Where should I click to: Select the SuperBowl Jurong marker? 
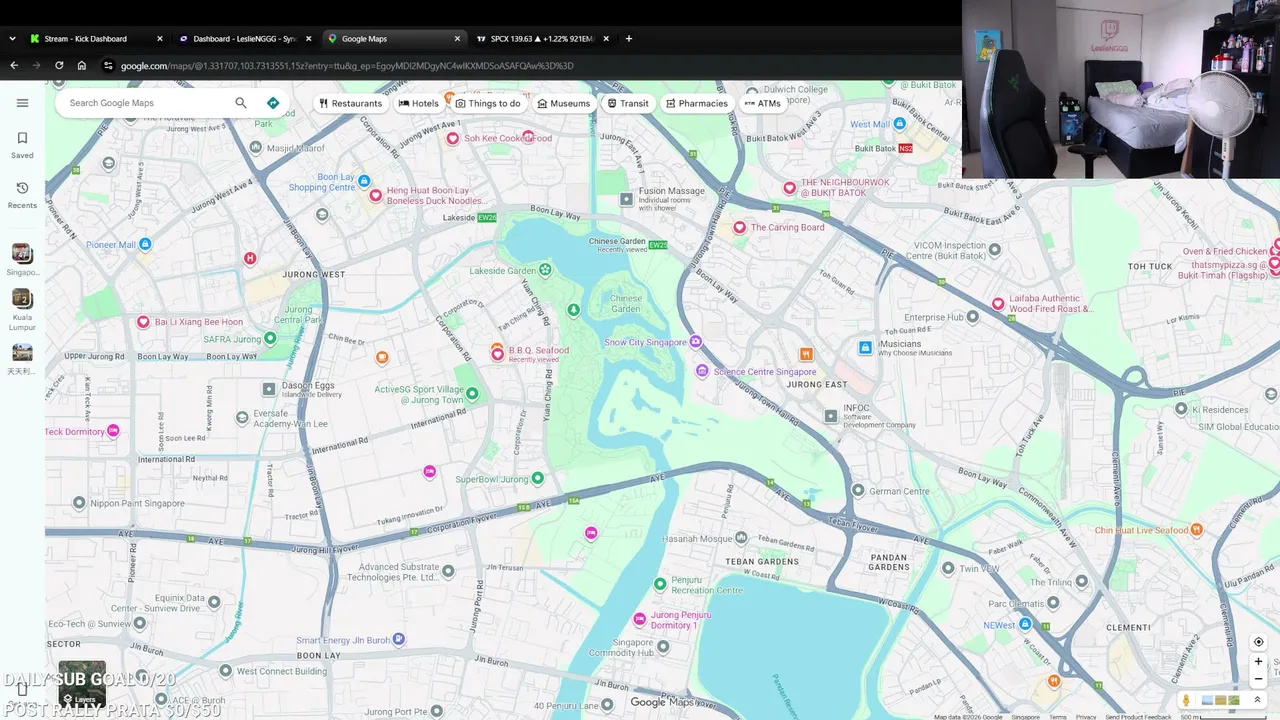tap(538, 478)
